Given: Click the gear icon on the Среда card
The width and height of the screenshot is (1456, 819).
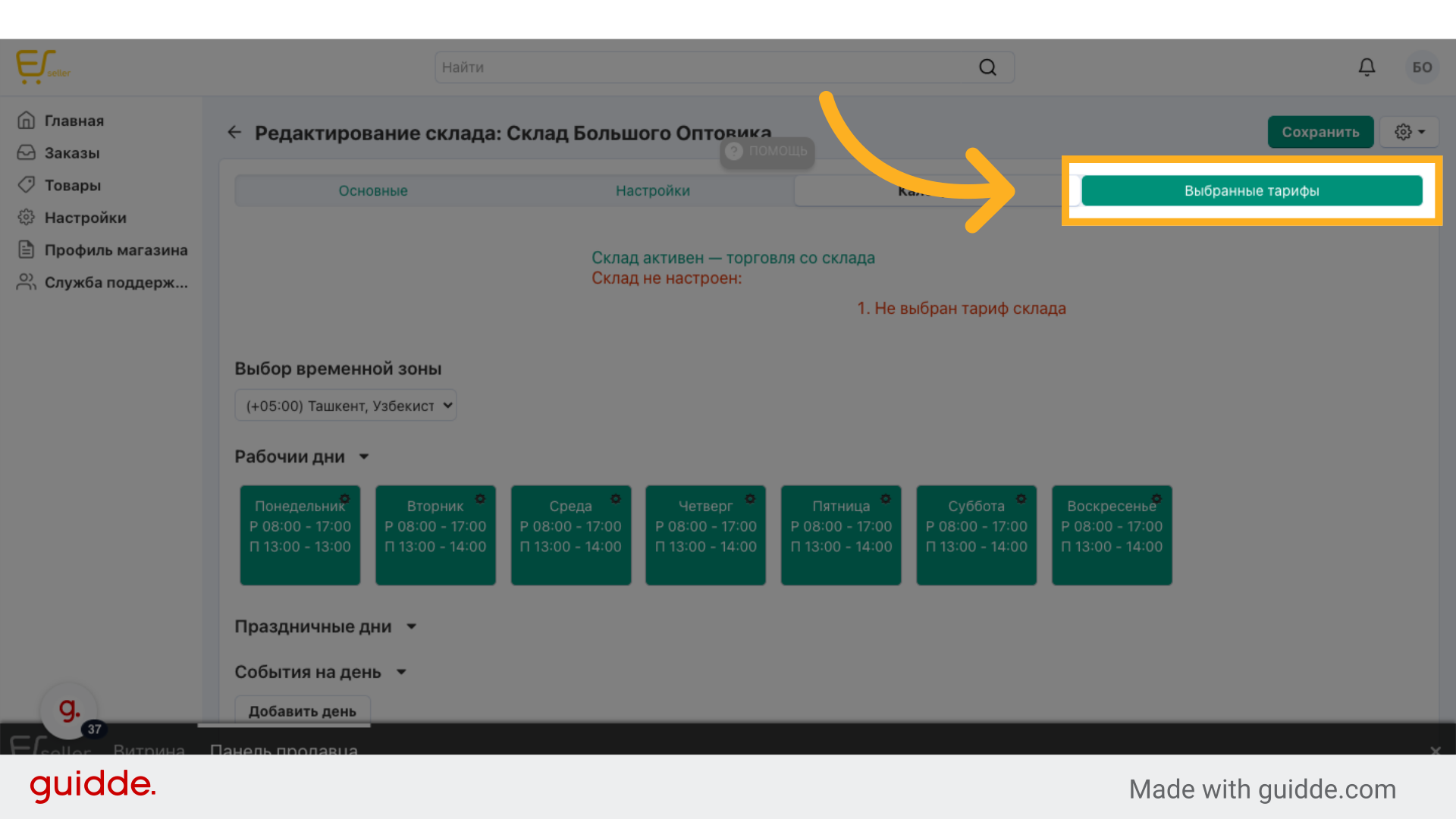Looking at the screenshot, I should [x=616, y=499].
